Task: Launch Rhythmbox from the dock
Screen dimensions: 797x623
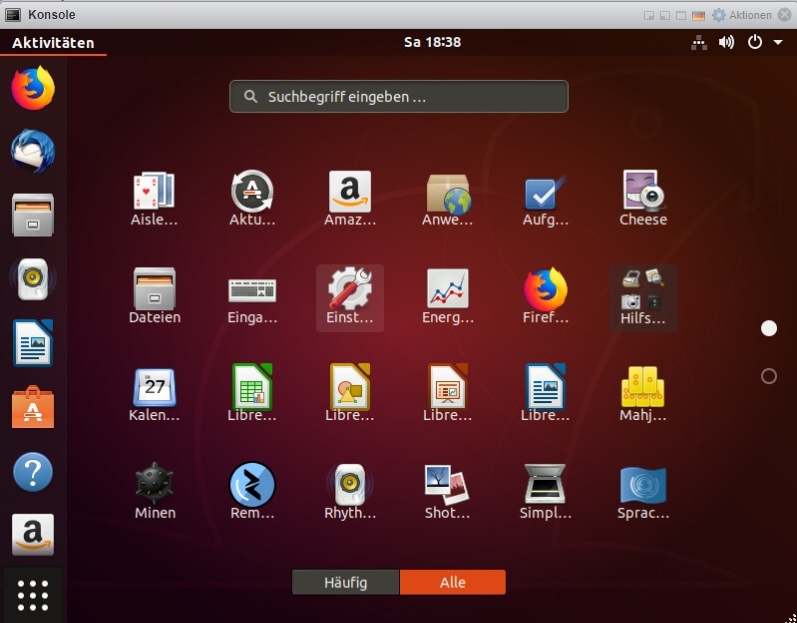Action: 33,279
